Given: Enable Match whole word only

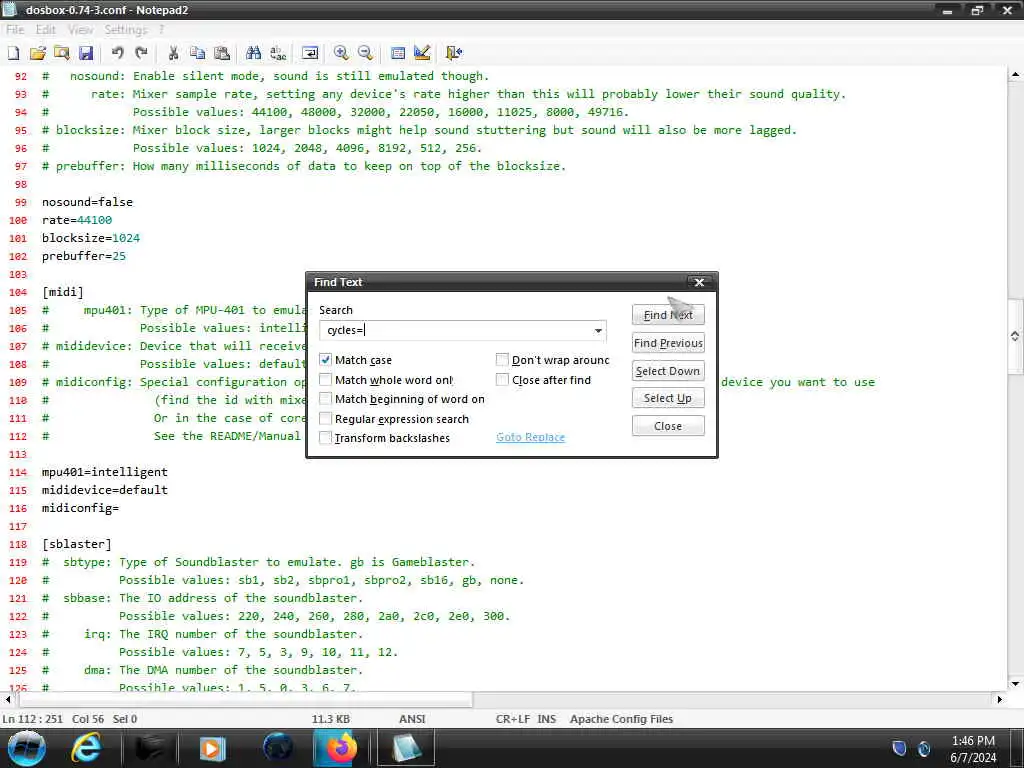Looking at the screenshot, I should (325, 379).
